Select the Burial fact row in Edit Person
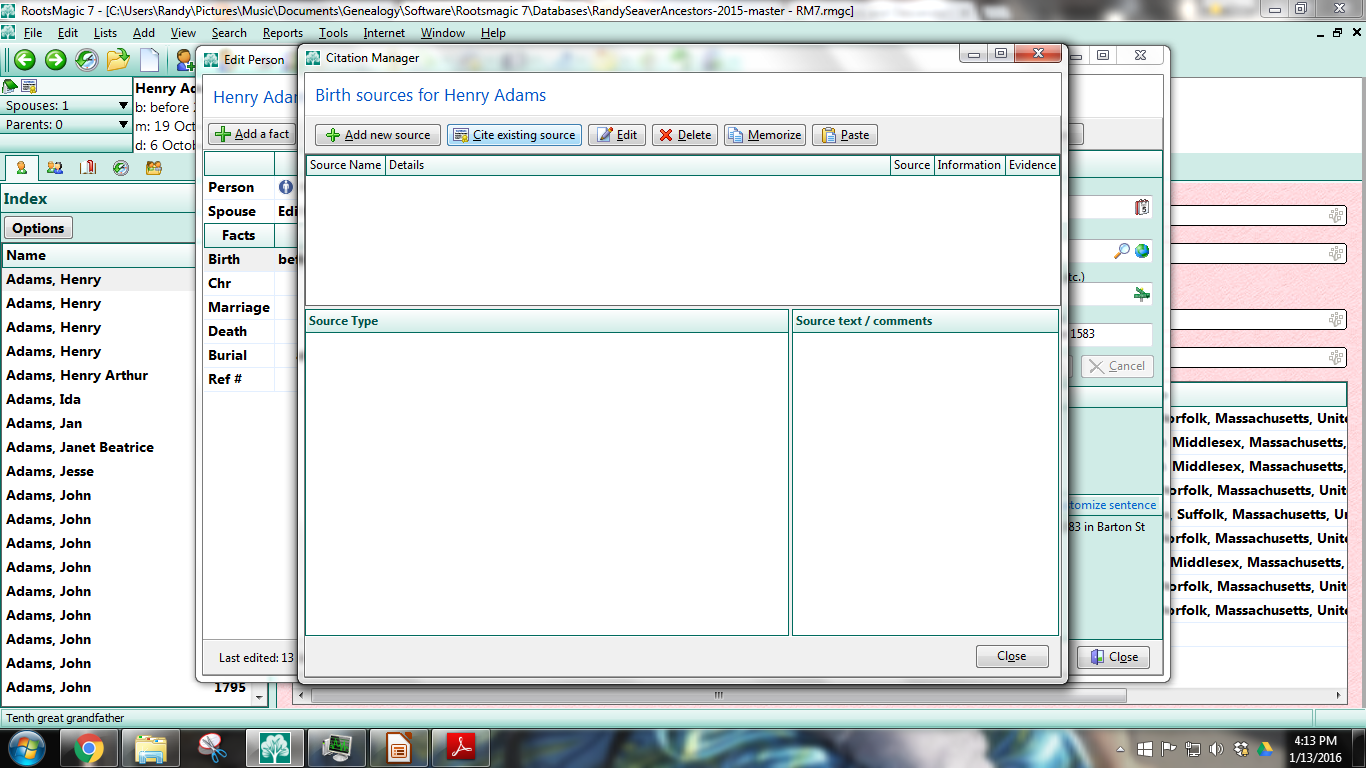 [251, 355]
